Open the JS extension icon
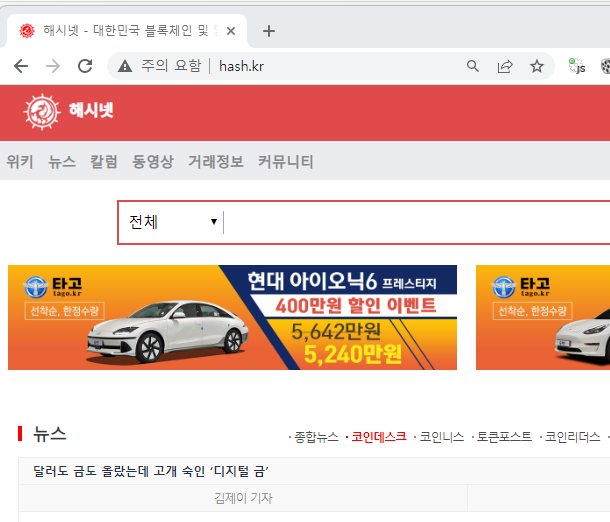 577,66
